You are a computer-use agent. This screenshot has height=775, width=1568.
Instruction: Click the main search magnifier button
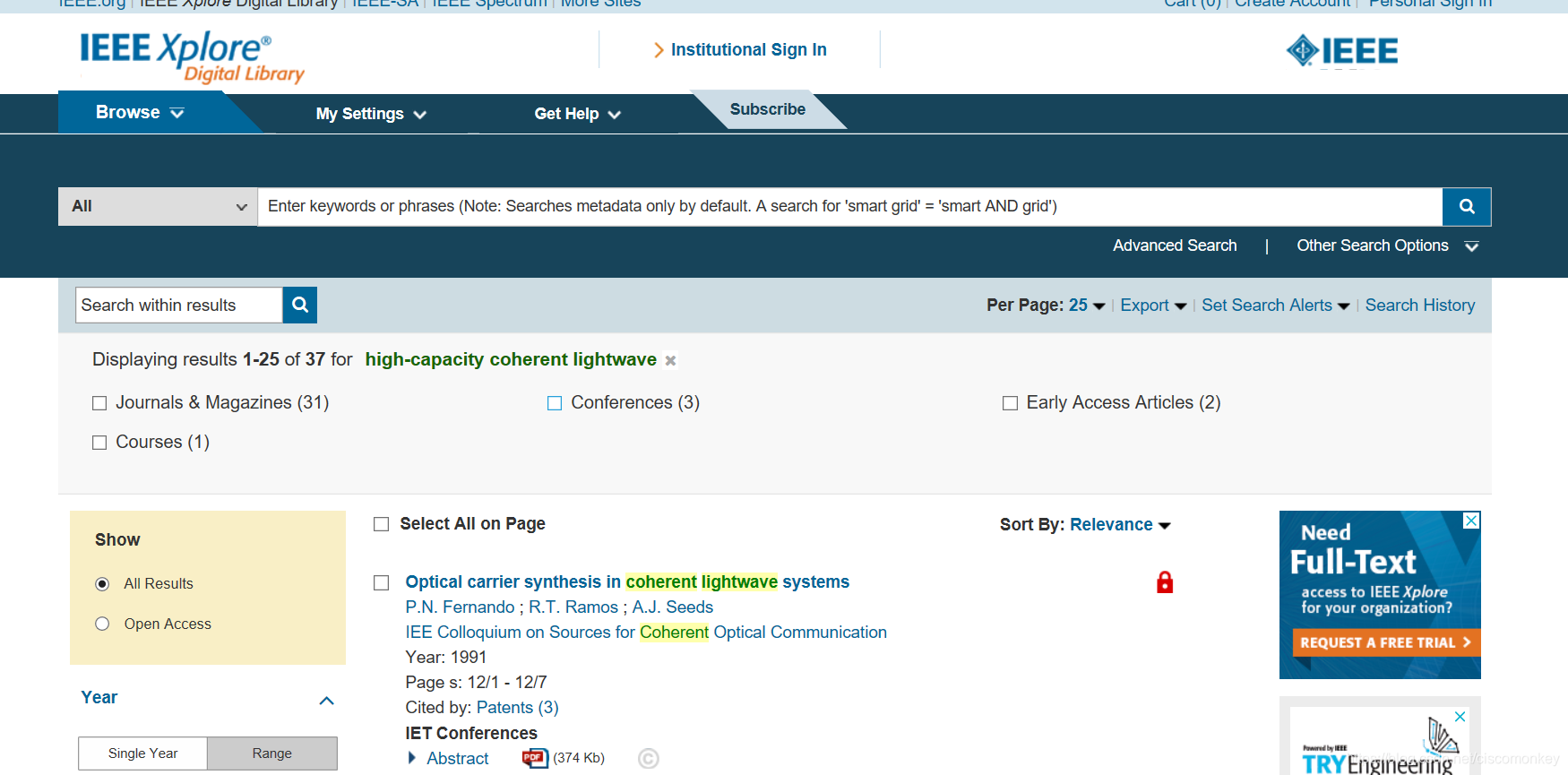1467,206
